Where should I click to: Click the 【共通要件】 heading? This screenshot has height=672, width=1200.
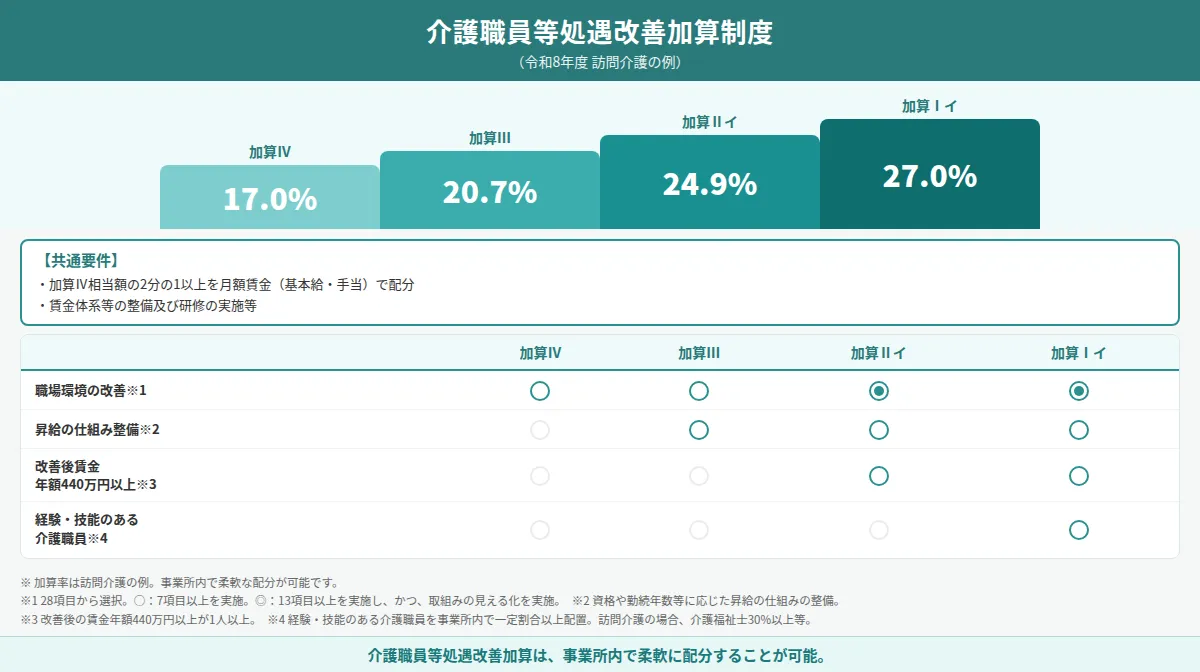point(80,262)
